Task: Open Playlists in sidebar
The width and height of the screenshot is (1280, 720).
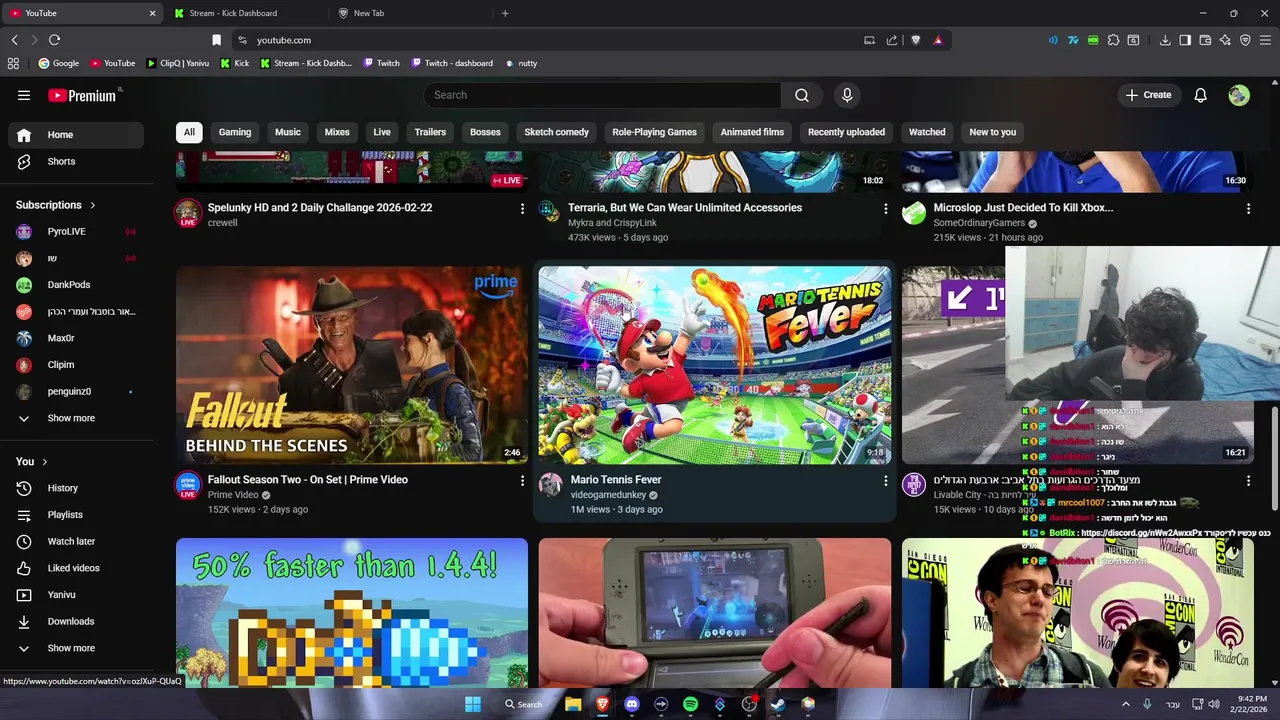Action: (76, 515)
